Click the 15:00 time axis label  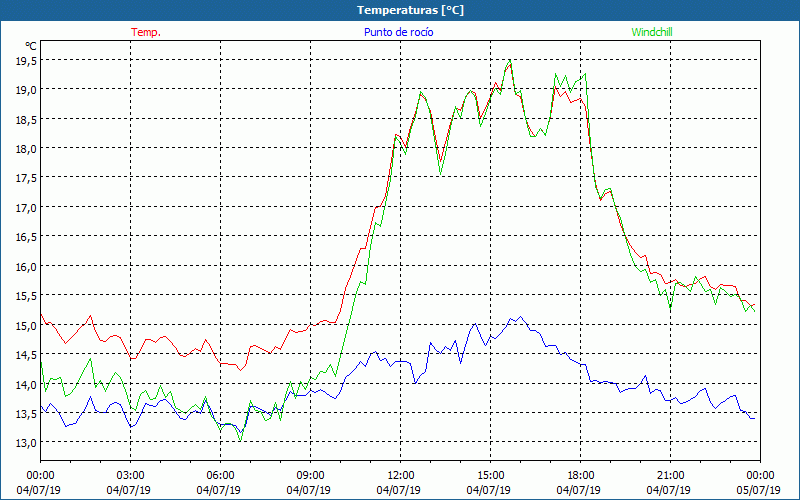(490, 475)
